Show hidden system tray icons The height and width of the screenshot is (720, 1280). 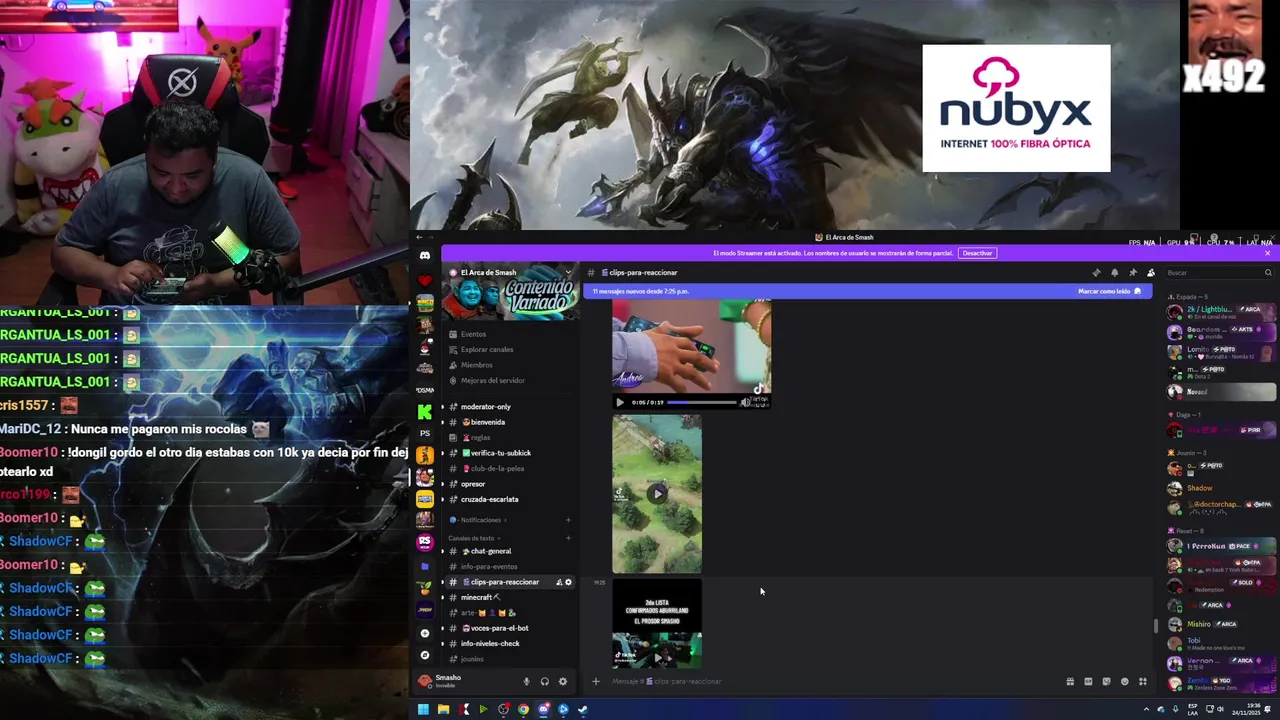pyautogui.click(x=1147, y=709)
